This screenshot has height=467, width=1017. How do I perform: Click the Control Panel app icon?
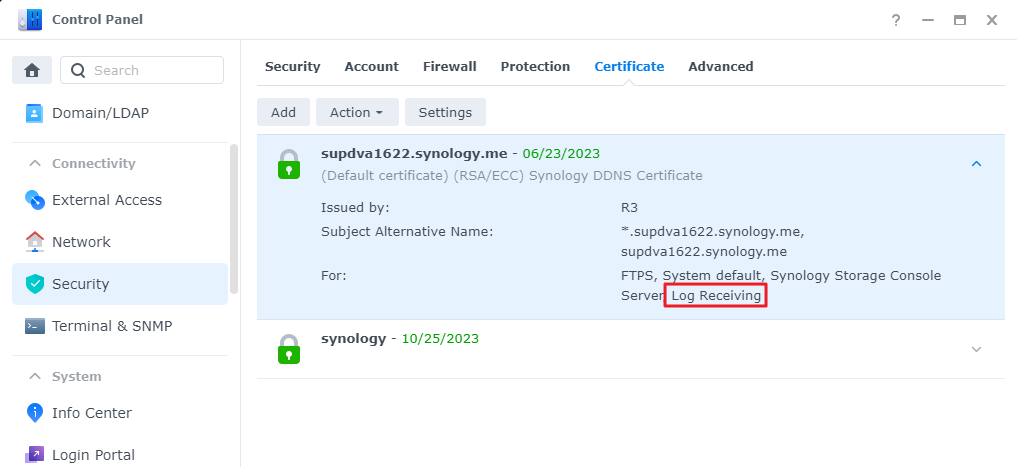(x=30, y=20)
